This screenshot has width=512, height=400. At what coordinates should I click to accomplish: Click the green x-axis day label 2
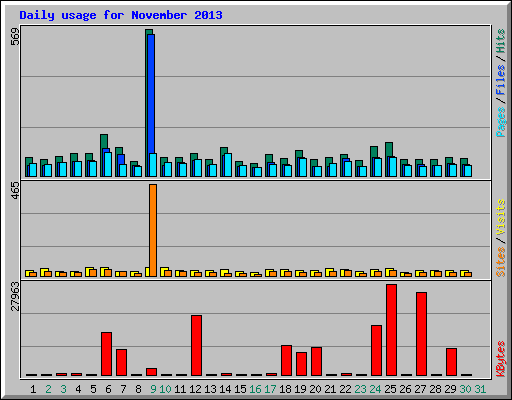[48, 389]
